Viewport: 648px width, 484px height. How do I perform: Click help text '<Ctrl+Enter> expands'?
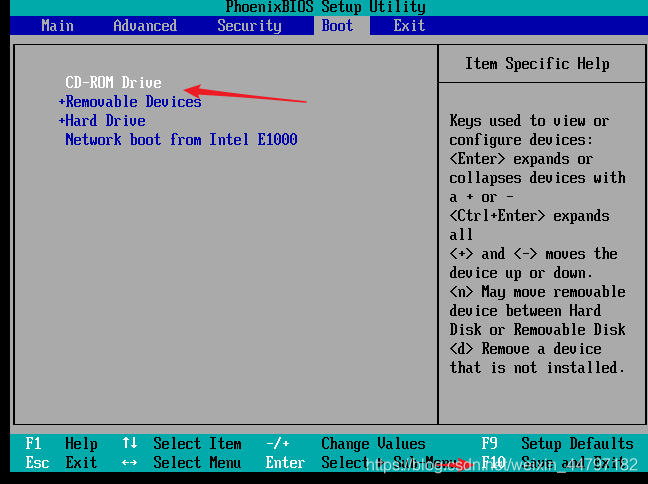click(x=529, y=216)
